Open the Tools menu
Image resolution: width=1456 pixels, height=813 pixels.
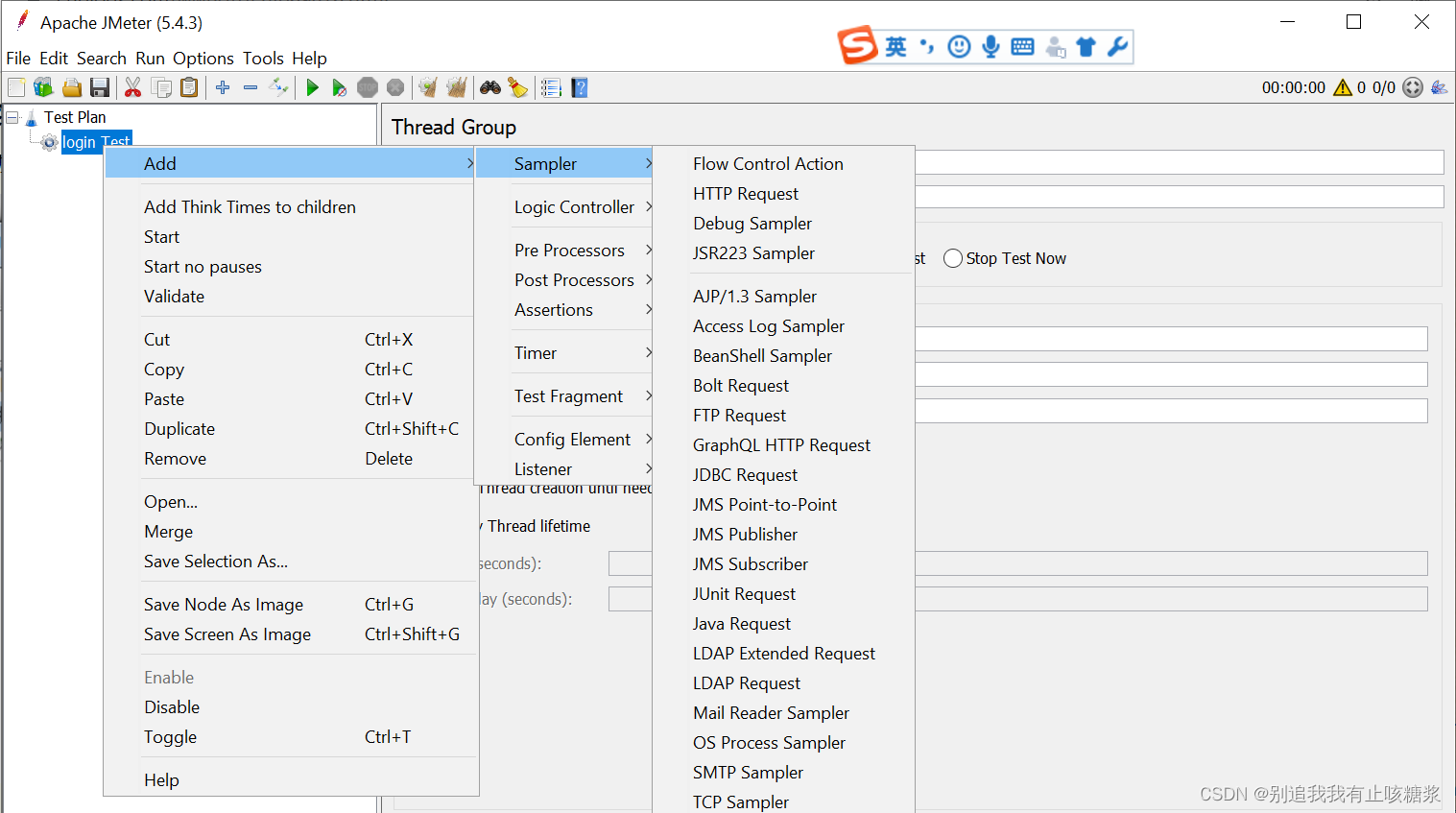click(263, 59)
